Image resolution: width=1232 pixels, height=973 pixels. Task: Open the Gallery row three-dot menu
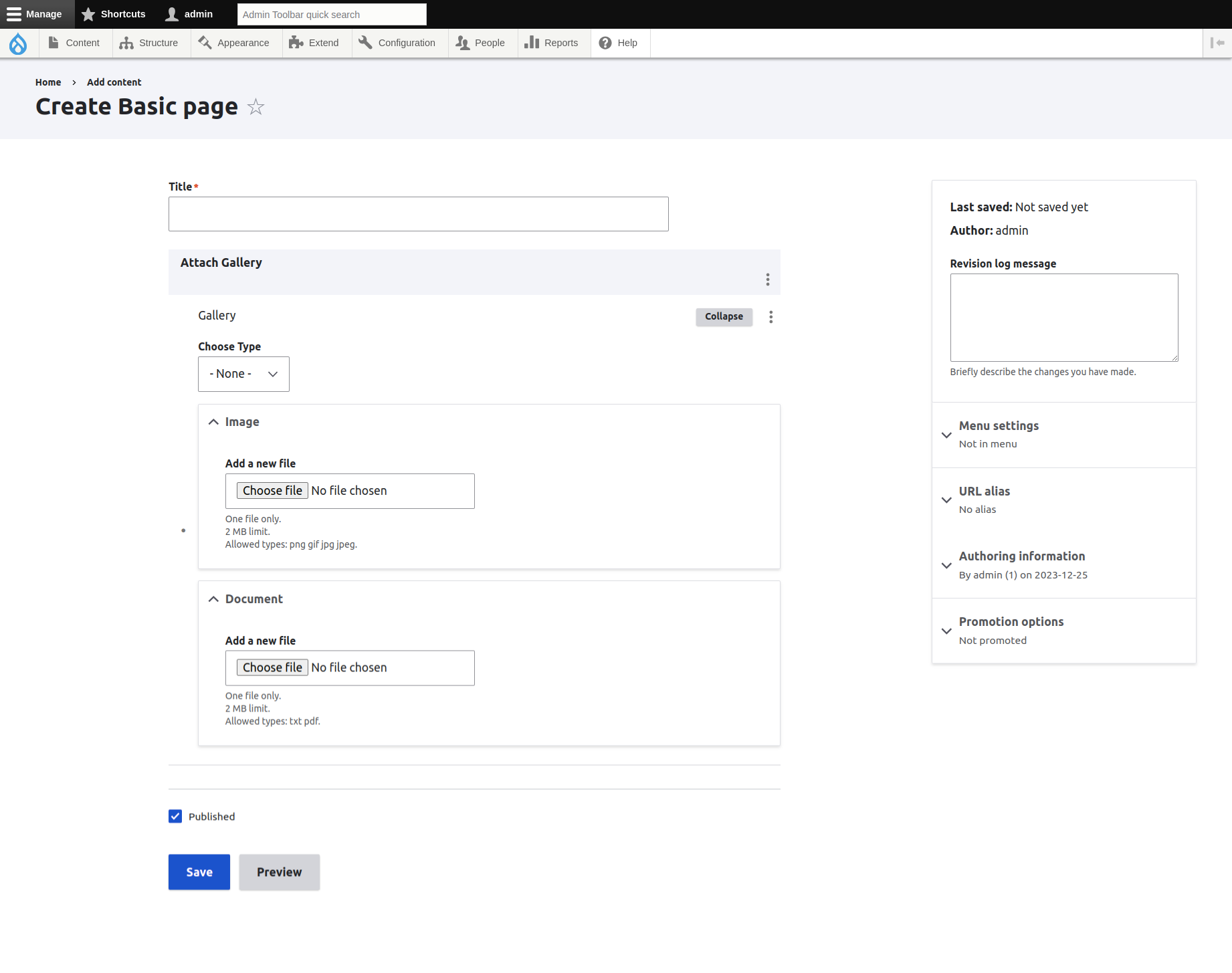point(771,316)
